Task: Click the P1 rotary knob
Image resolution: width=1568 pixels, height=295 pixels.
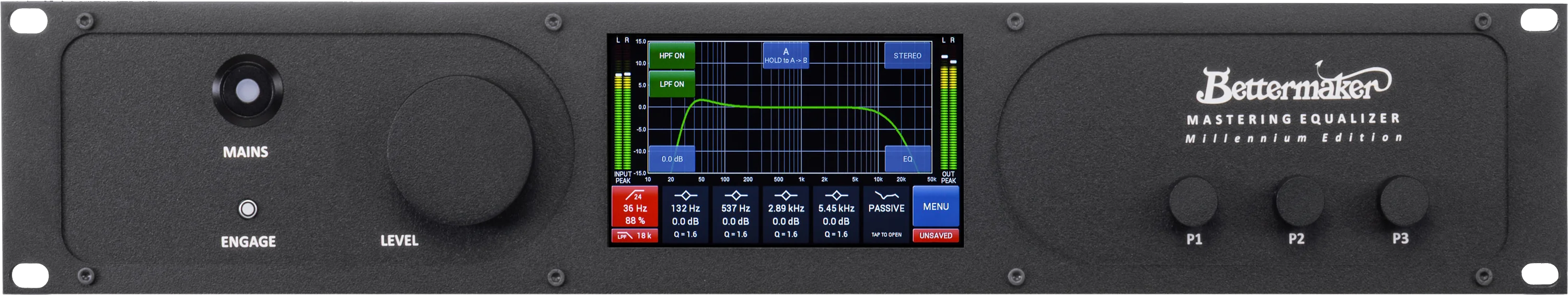Action: click(x=1193, y=200)
